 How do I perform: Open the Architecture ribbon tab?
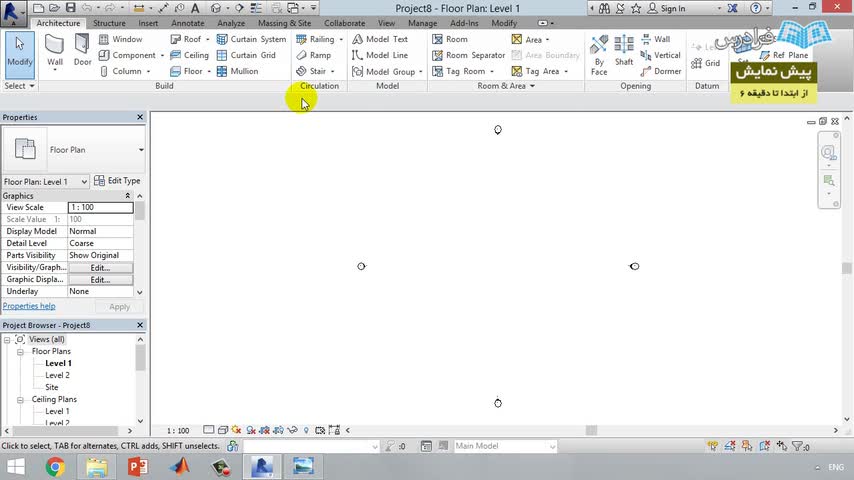tap(58, 23)
